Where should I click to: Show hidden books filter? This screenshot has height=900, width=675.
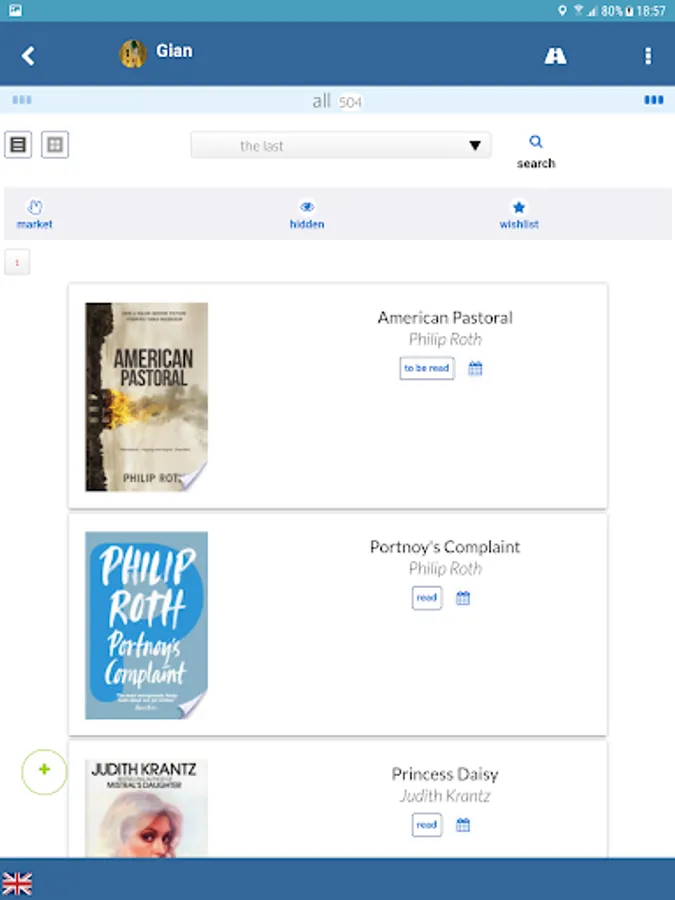point(307,214)
